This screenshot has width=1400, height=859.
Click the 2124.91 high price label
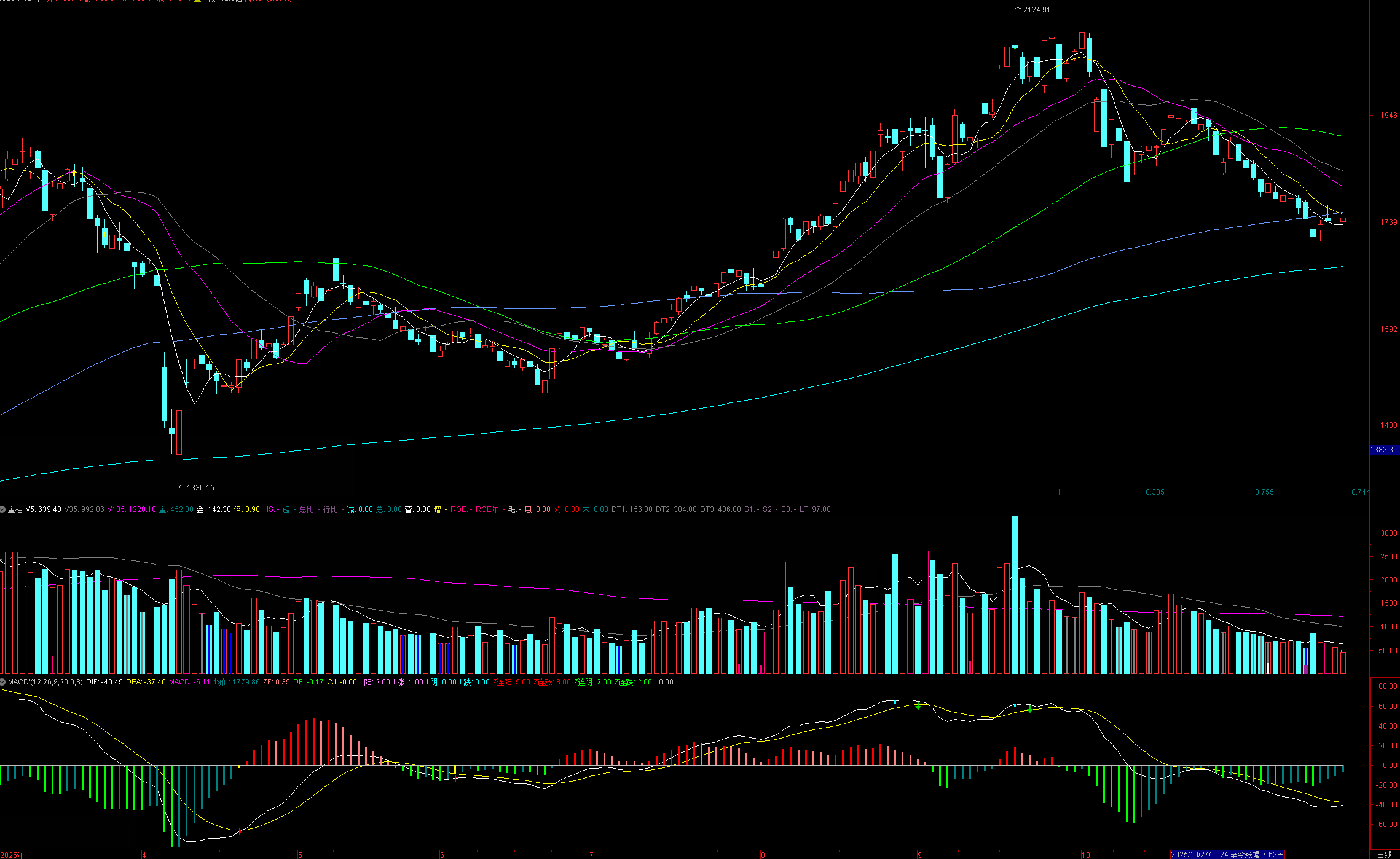pos(1036,10)
